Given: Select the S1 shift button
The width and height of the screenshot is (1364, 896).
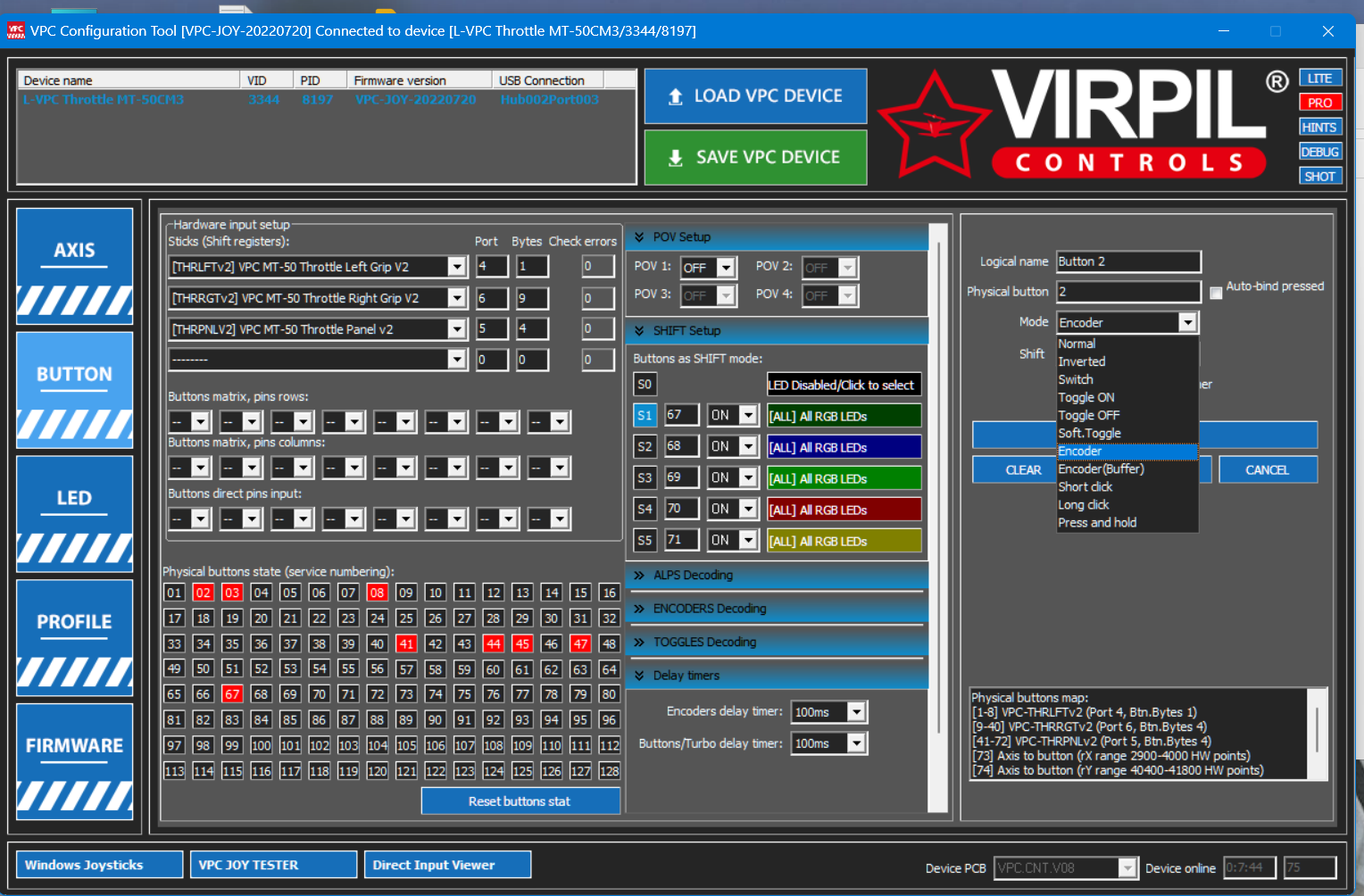Looking at the screenshot, I should [x=645, y=416].
